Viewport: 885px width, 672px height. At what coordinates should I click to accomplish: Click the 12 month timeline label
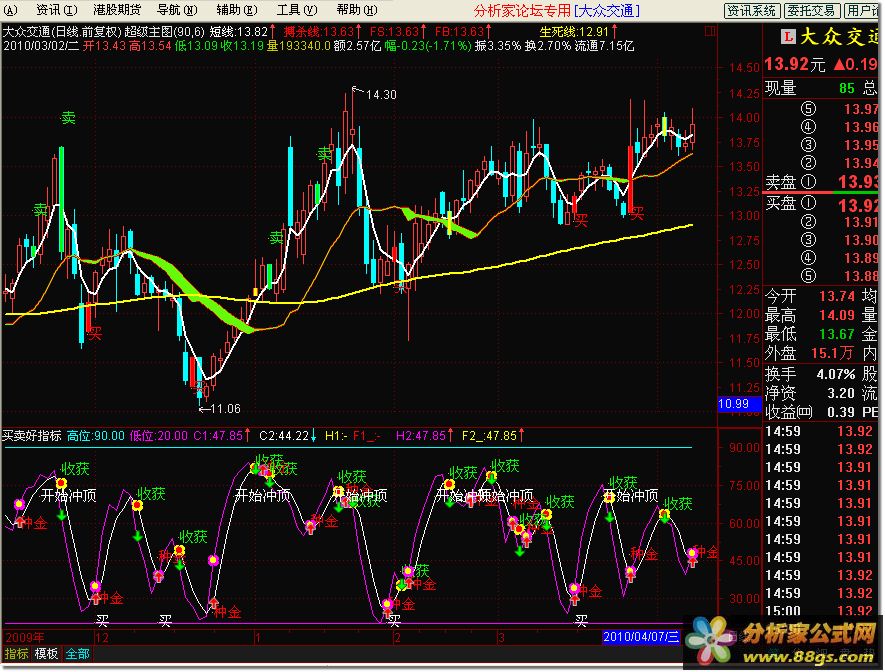click(102, 638)
